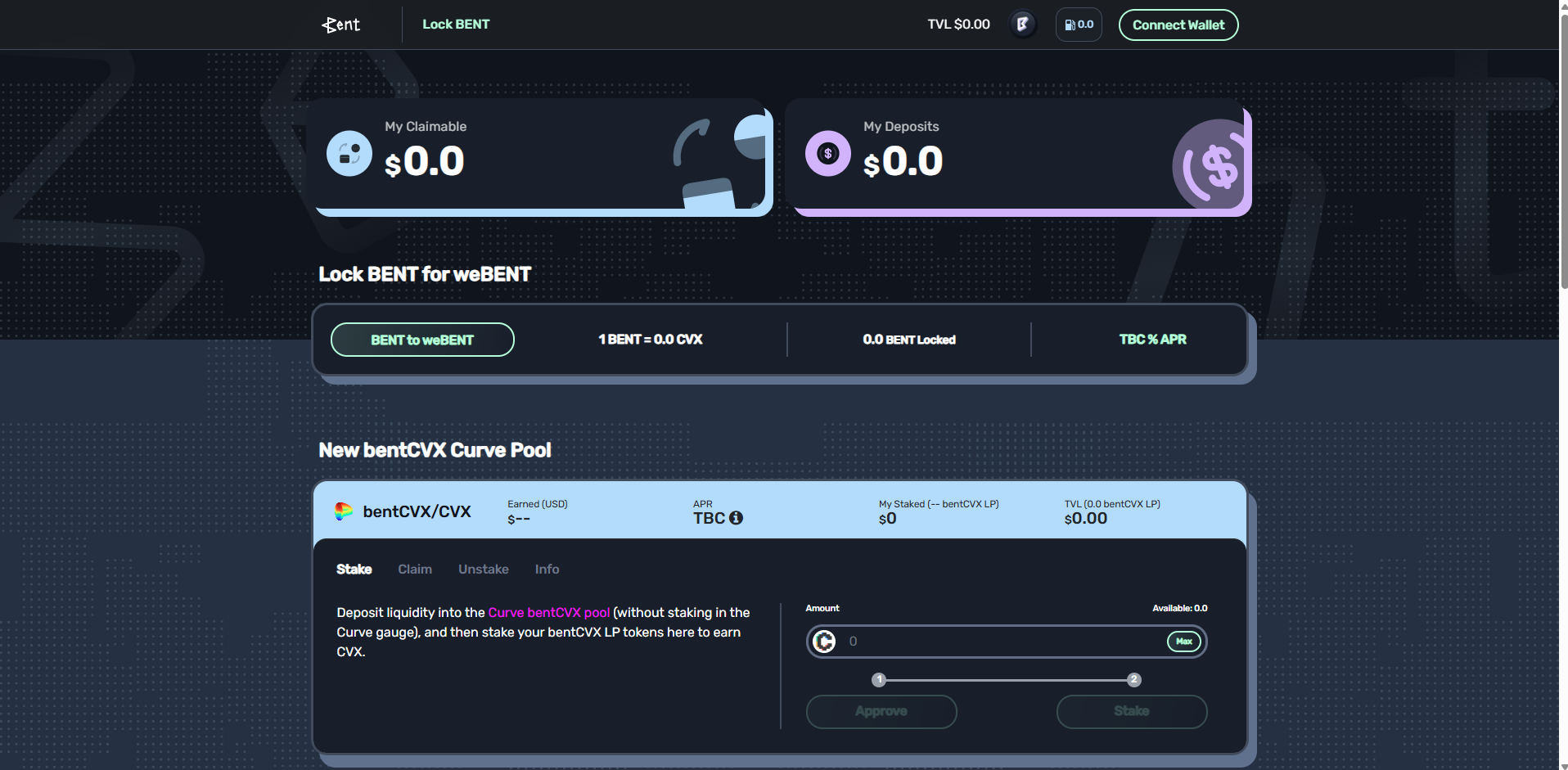Click the 'TBC % APR' label
The height and width of the screenshot is (770, 1568).
click(x=1153, y=340)
